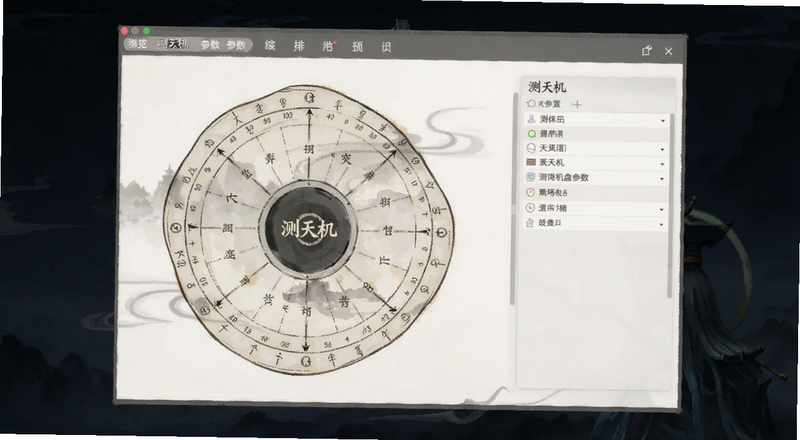Click the purple person icon in the first panel row
Viewport: 800px width, 440px height.
[531, 119]
